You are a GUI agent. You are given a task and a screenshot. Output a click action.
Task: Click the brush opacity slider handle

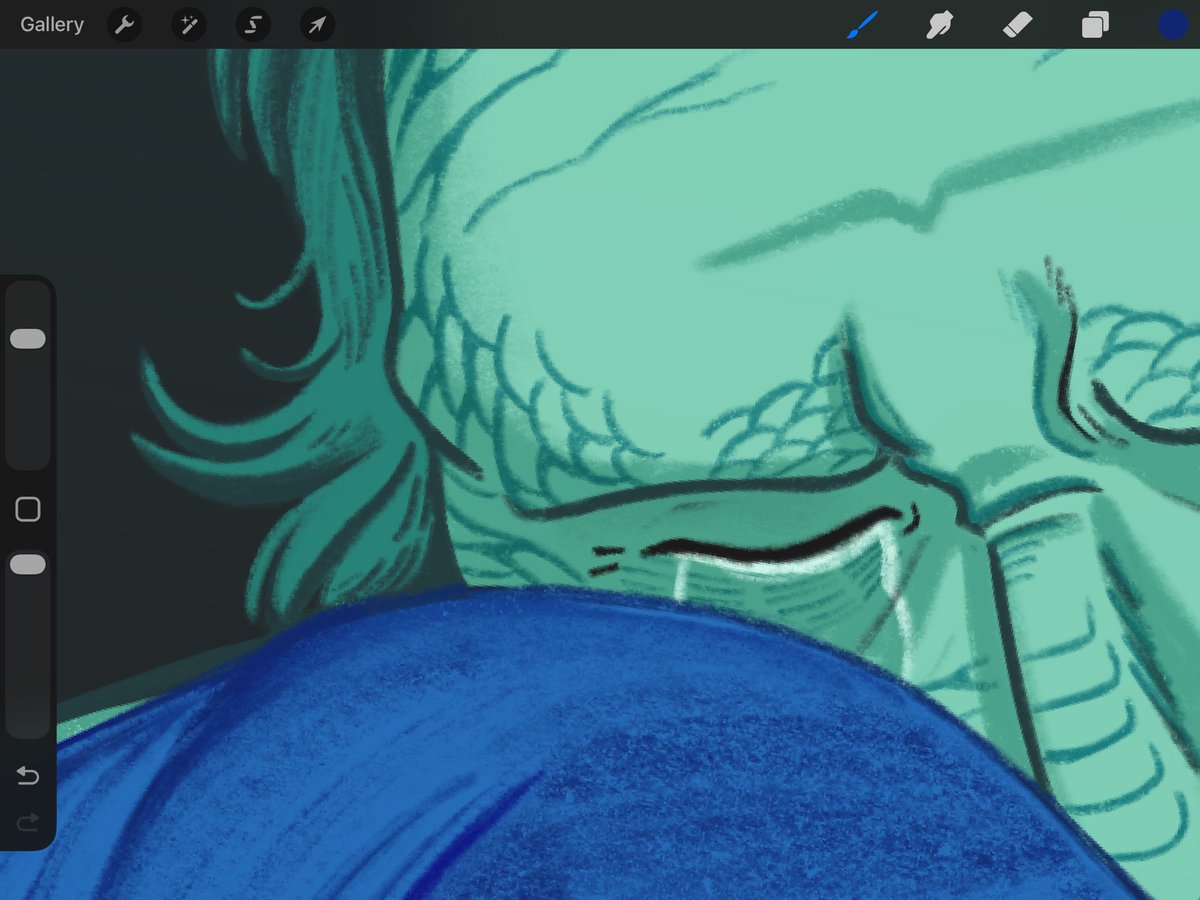point(28,565)
